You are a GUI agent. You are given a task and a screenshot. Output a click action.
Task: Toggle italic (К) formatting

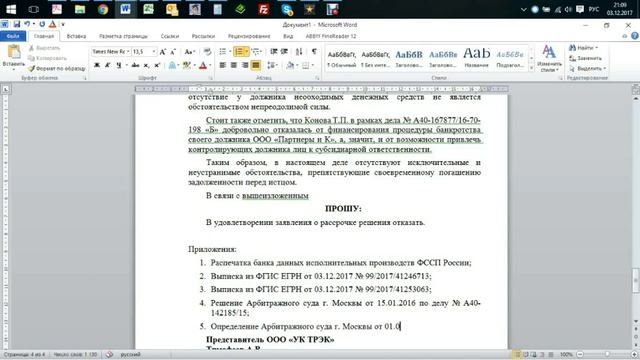point(107,65)
